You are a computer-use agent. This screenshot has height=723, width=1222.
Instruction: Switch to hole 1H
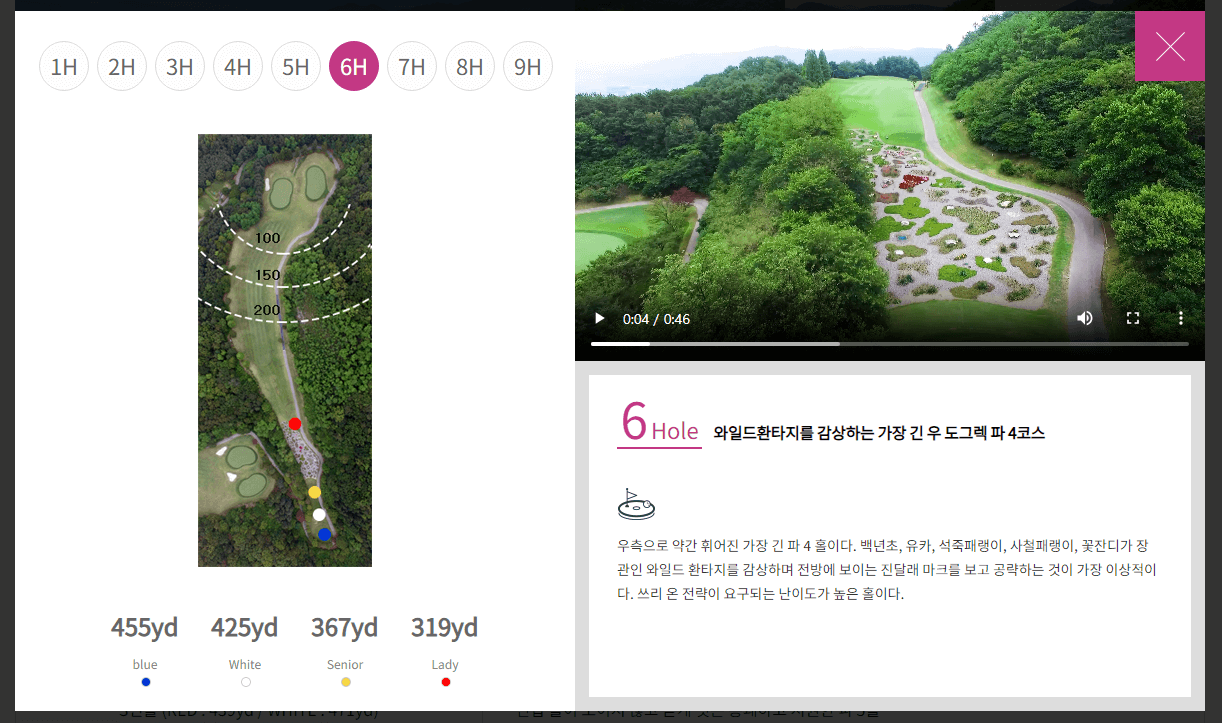point(64,66)
